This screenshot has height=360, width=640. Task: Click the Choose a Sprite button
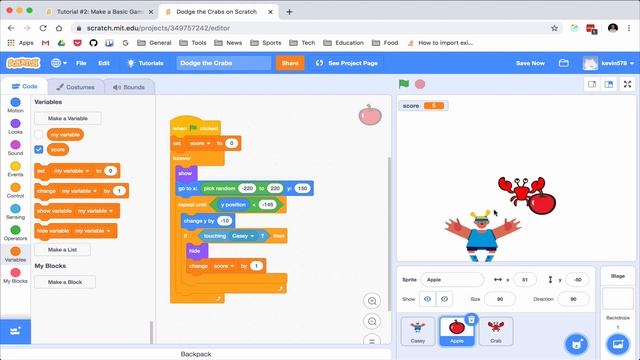(x=577, y=344)
